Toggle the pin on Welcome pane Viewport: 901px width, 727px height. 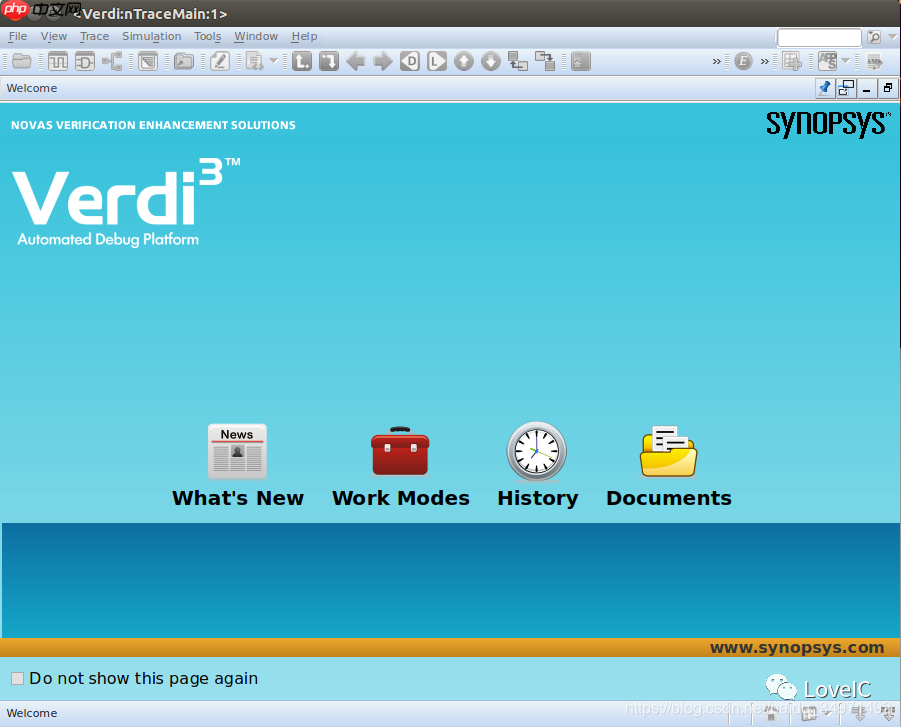823,88
